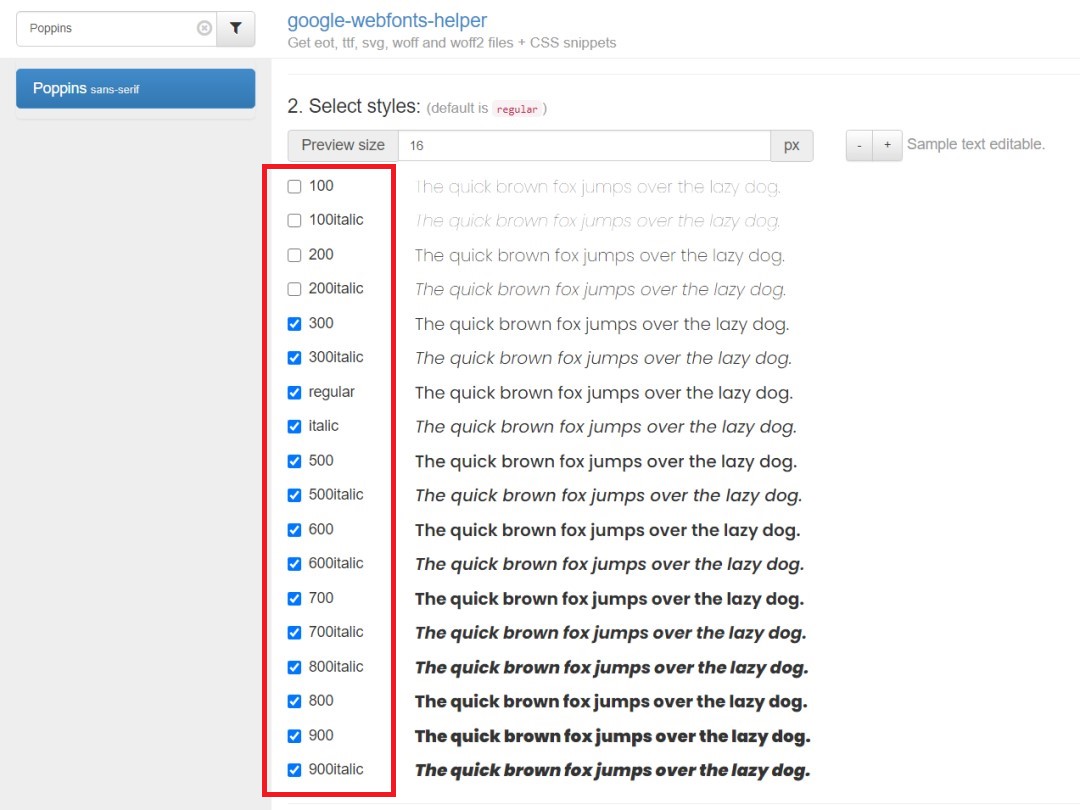Click the px unit button
This screenshot has width=1080, height=810.
791,145
